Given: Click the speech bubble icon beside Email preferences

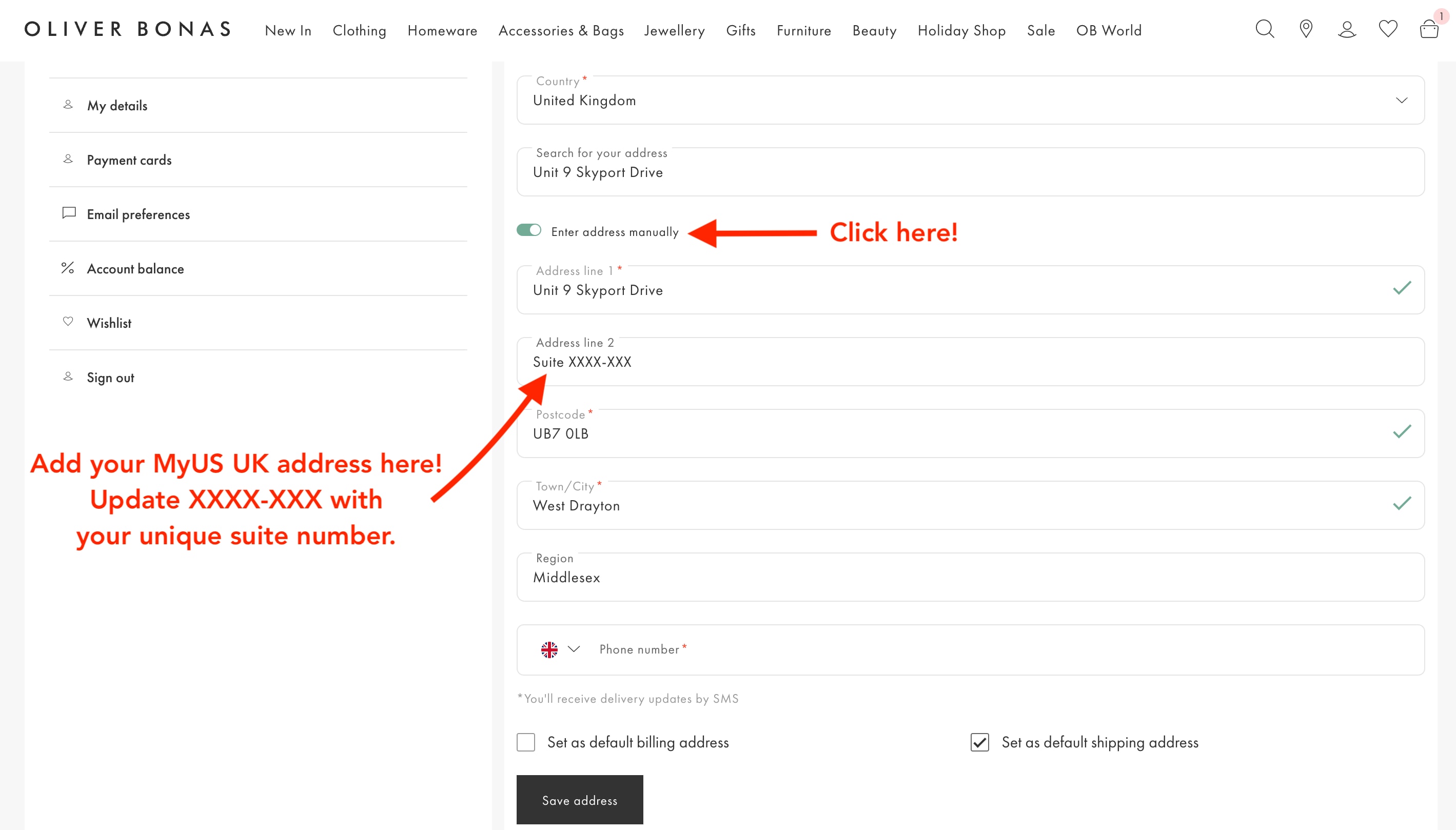Looking at the screenshot, I should point(68,213).
